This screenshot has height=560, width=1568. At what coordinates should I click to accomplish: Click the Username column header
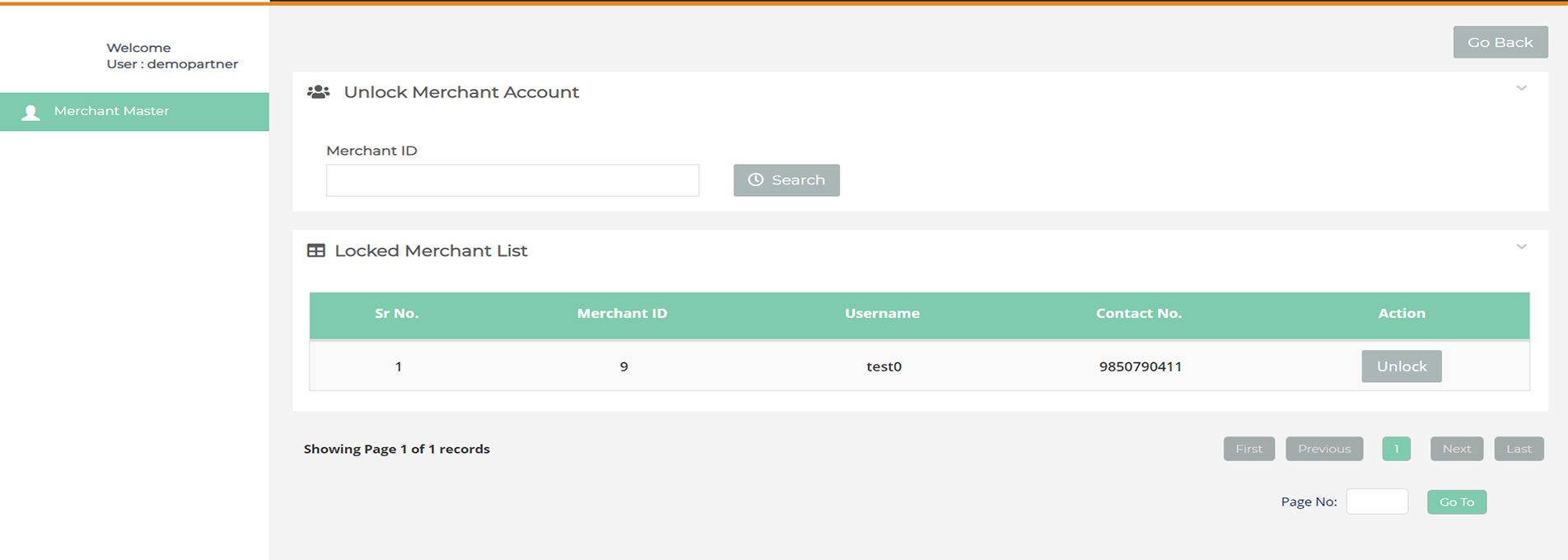(x=882, y=314)
